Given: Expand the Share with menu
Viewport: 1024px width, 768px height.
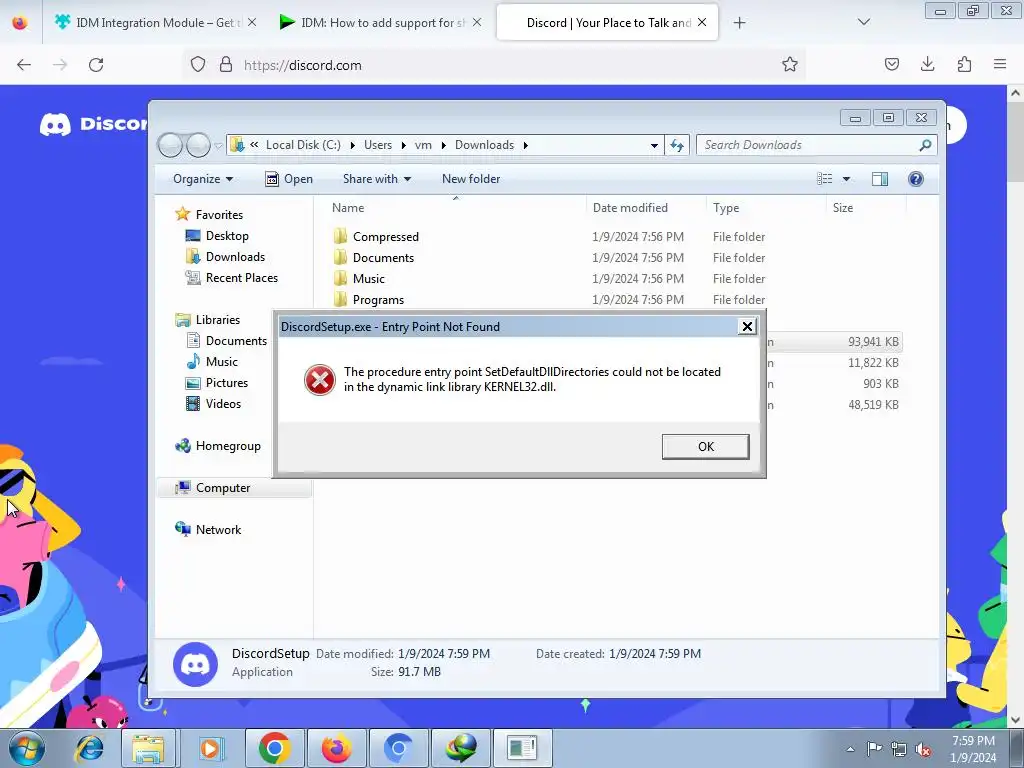Looking at the screenshot, I should (x=377, y=179).
